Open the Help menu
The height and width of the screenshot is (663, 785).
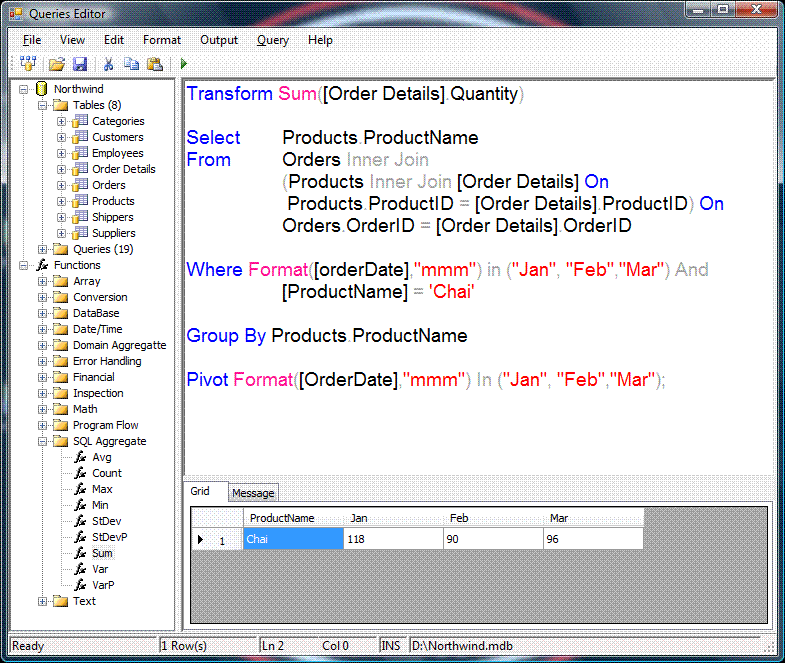(x=320, y=40)
